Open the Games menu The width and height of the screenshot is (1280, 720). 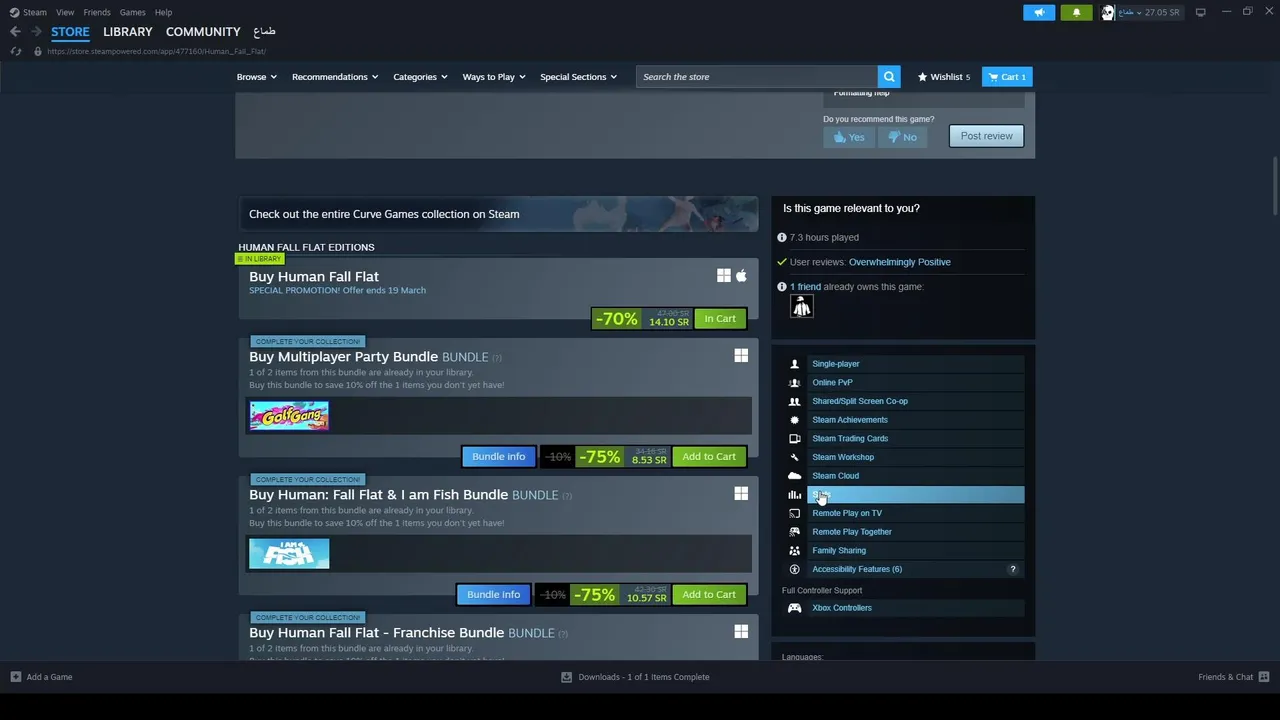(133, 12)
